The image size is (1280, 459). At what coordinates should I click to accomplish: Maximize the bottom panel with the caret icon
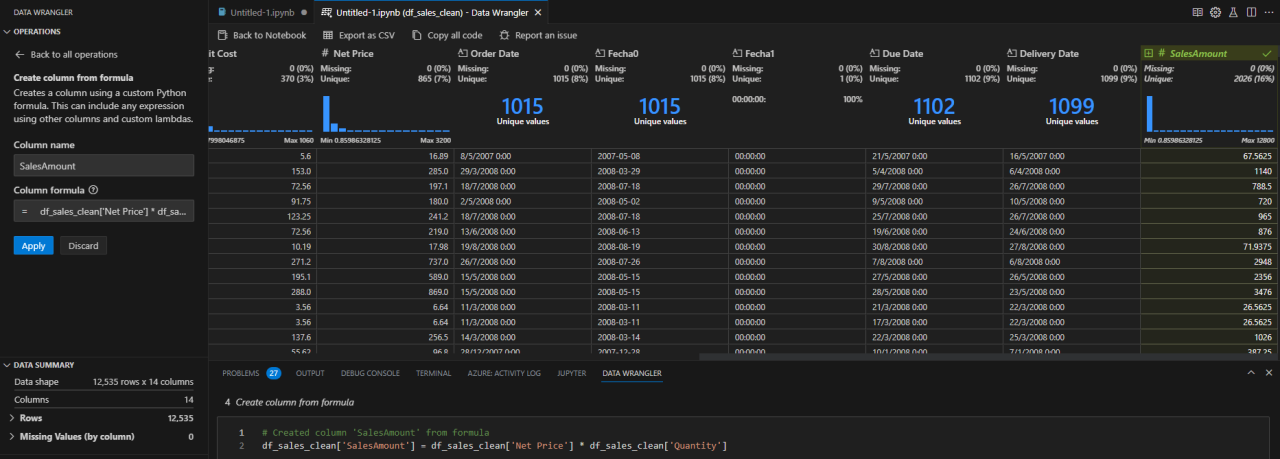(1252, 373)
